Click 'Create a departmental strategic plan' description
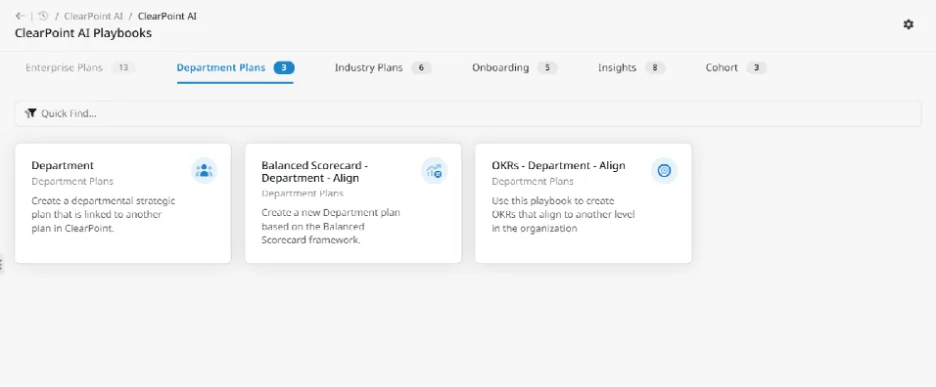Image resolution: width=936 pixels, height=387 pixels. pyautogui.click(x=103, y=214)
